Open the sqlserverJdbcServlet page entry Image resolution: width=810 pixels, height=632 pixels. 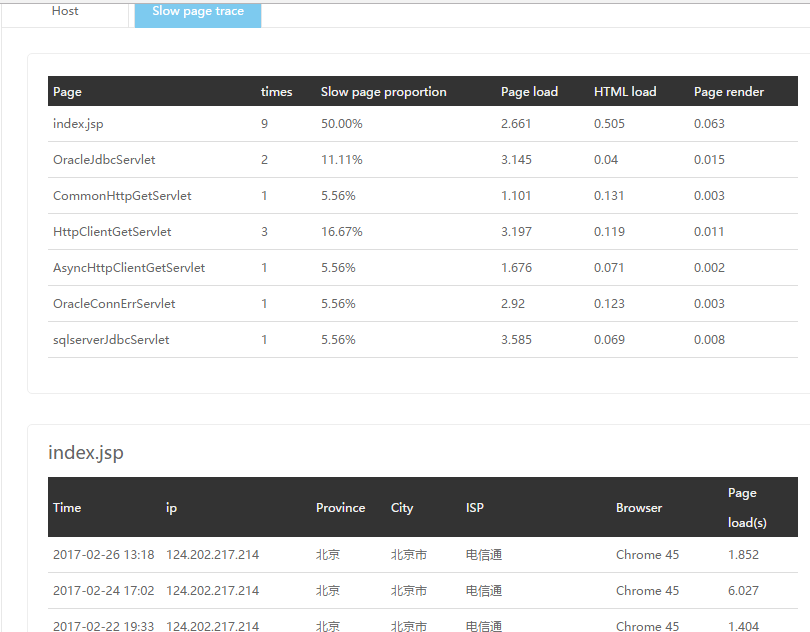[x=111, y=340]
